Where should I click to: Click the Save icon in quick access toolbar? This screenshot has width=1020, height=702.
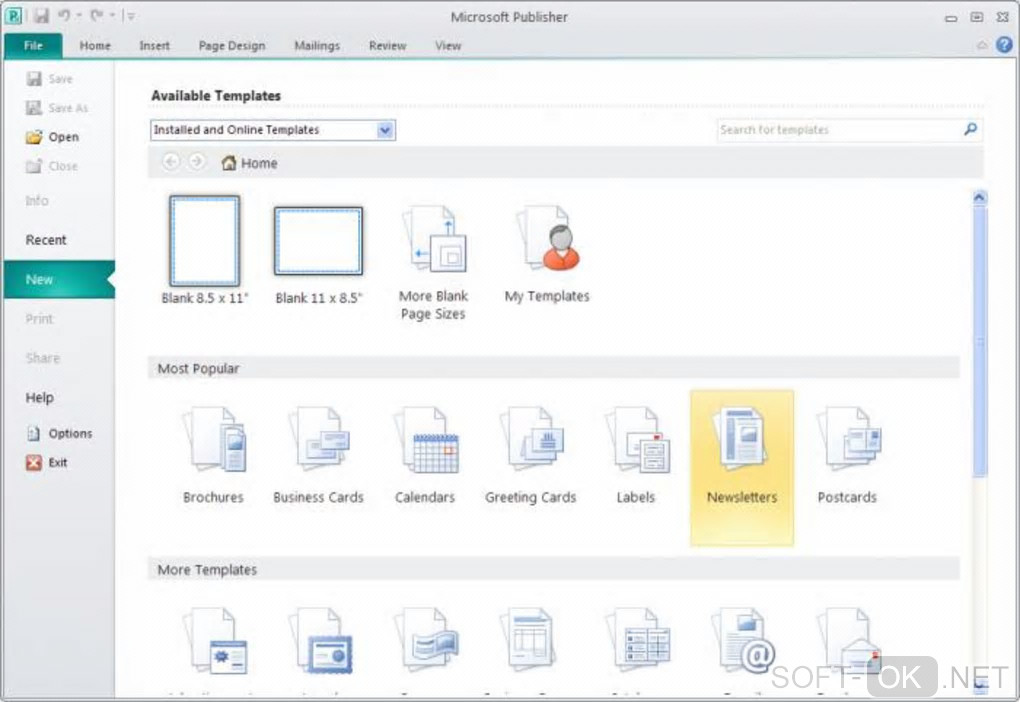coord(42,16)
